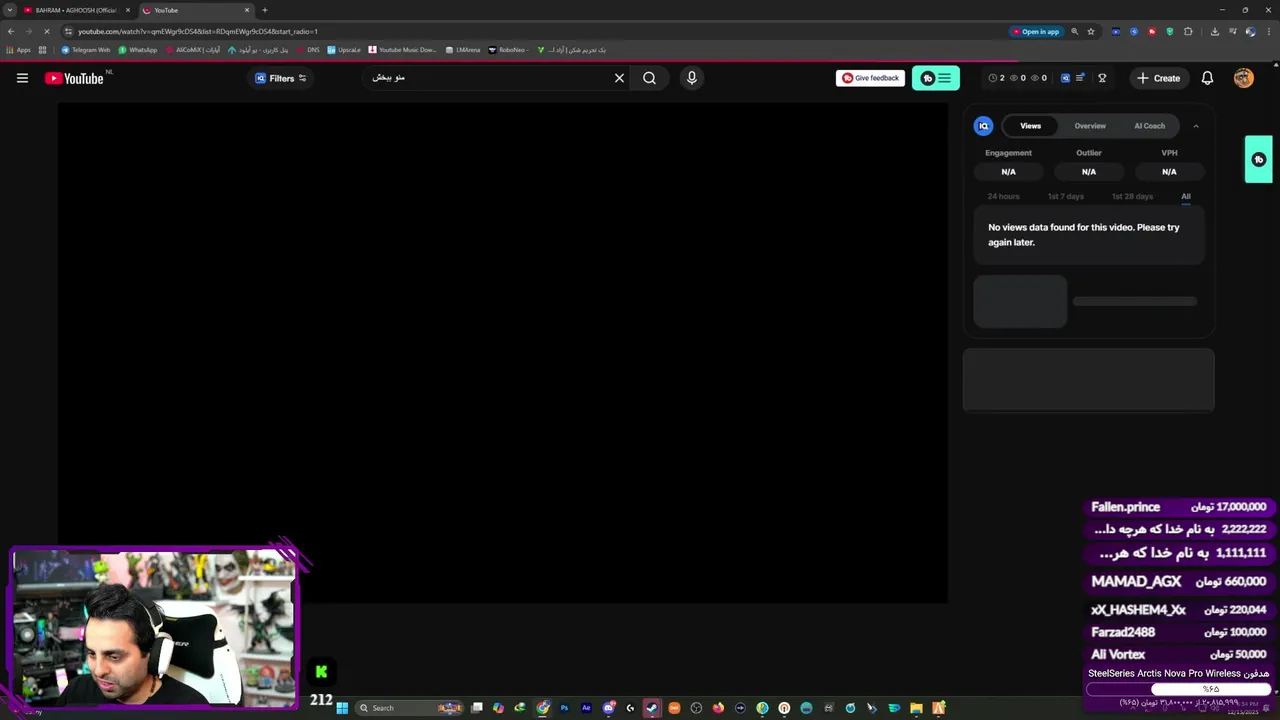
Task: Click the magnifier search button
Action: (649, 78)
